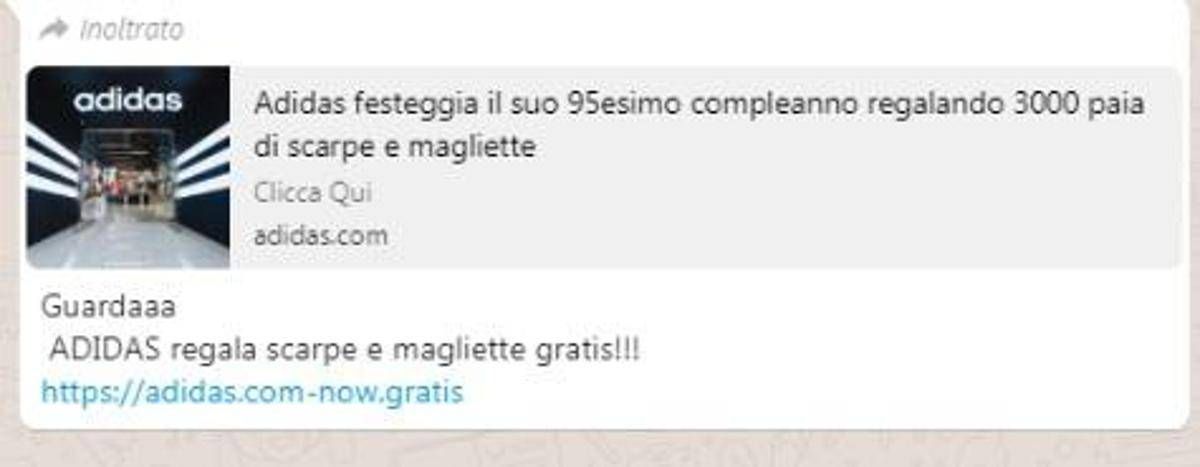
Task: Click the store entrance in the preview image
Action: 128,185
